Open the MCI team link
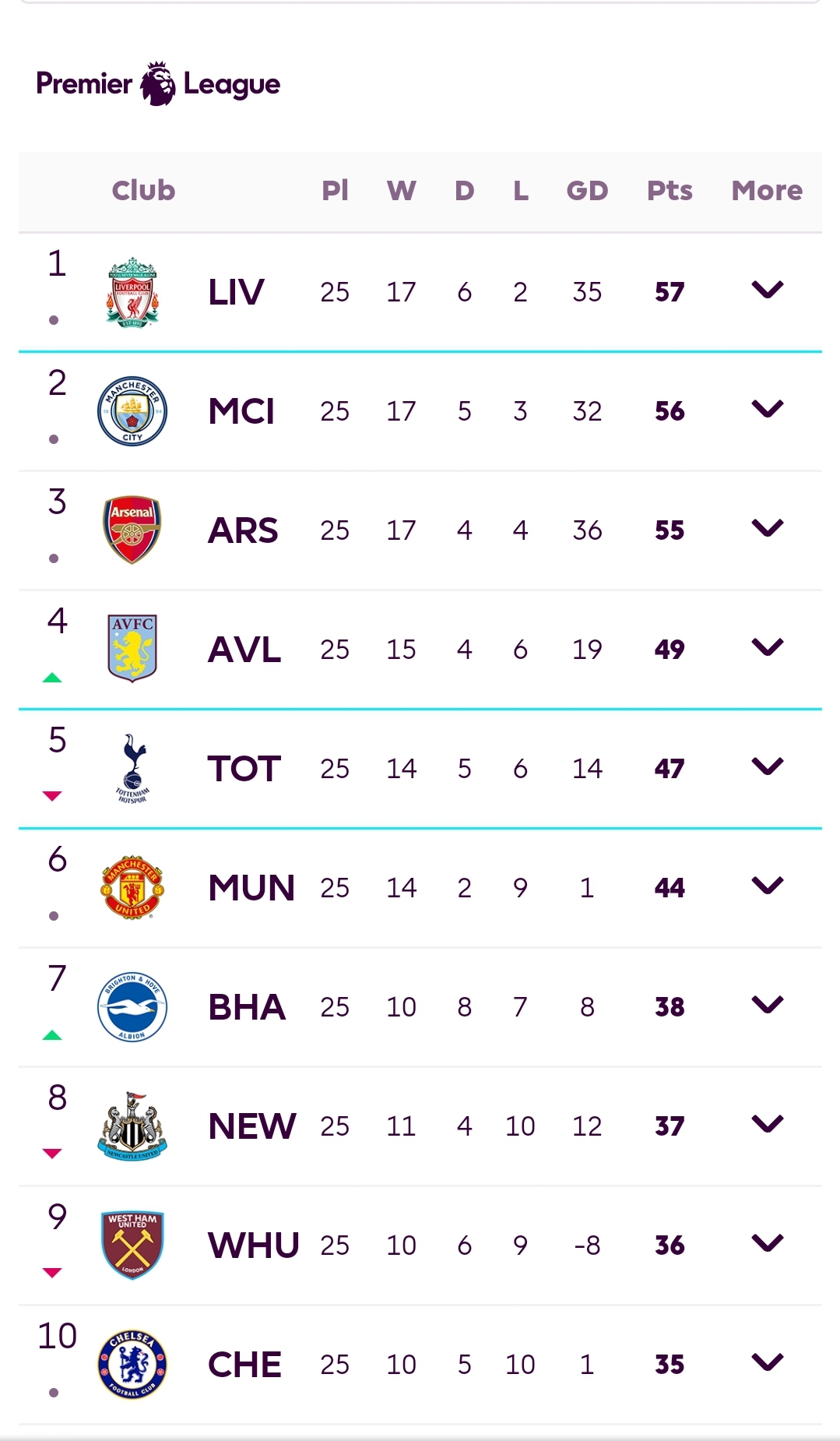840x1441 pixels. tap(241, 411)
